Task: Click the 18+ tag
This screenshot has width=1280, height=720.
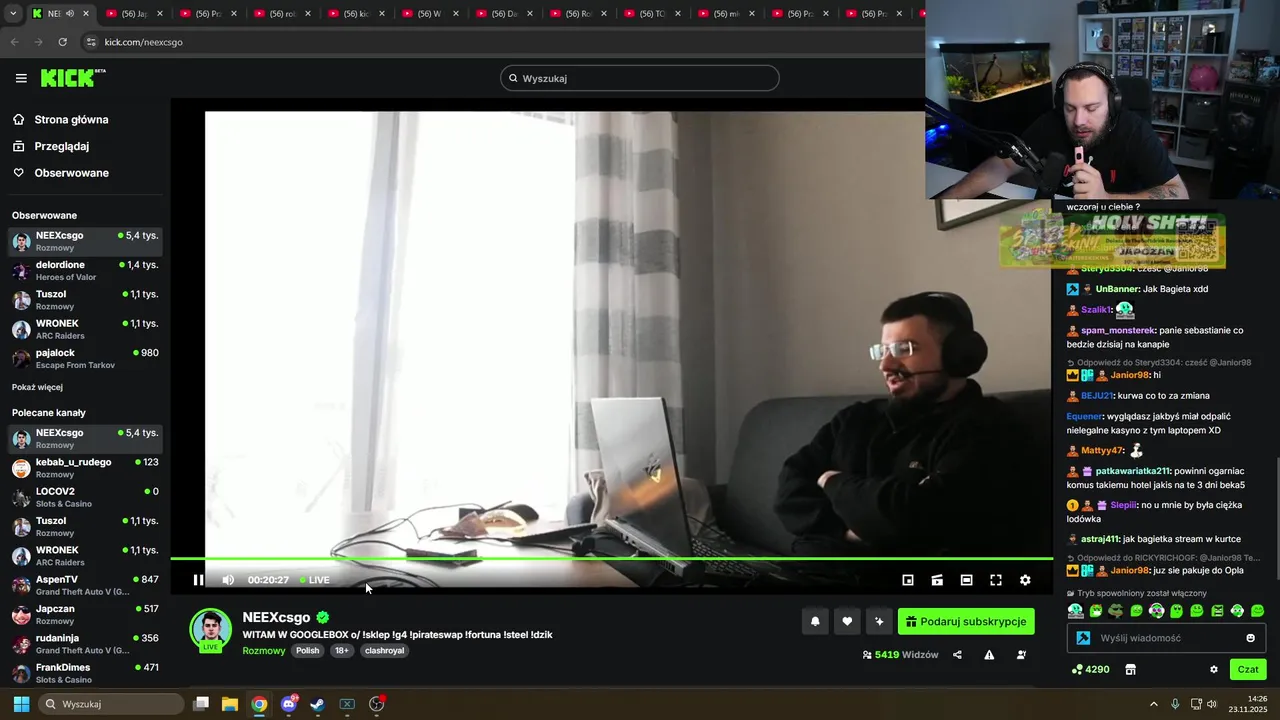Action: click(x=341, y=651)
